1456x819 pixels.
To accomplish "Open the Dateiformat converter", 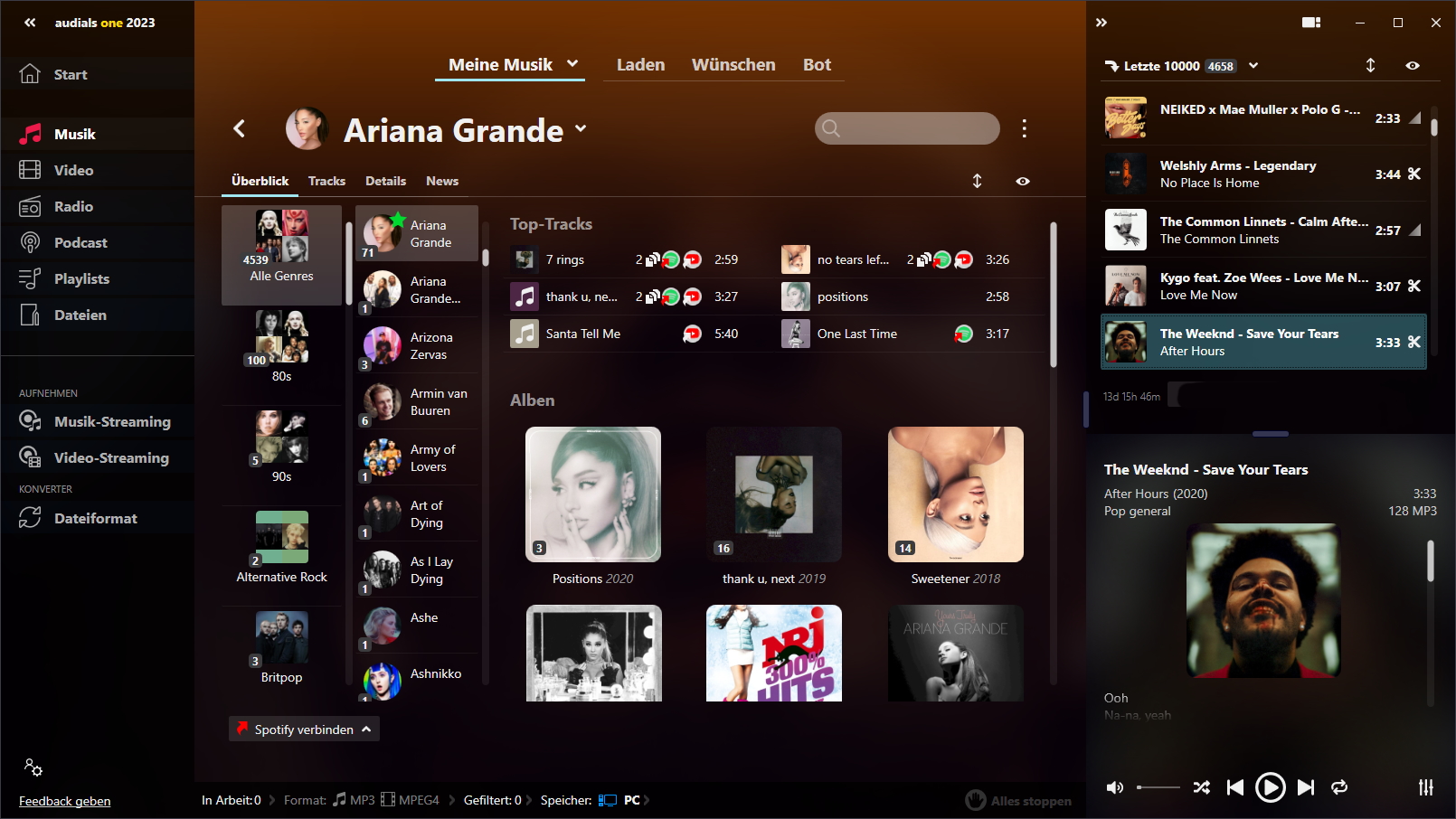I will pos(97,518).
